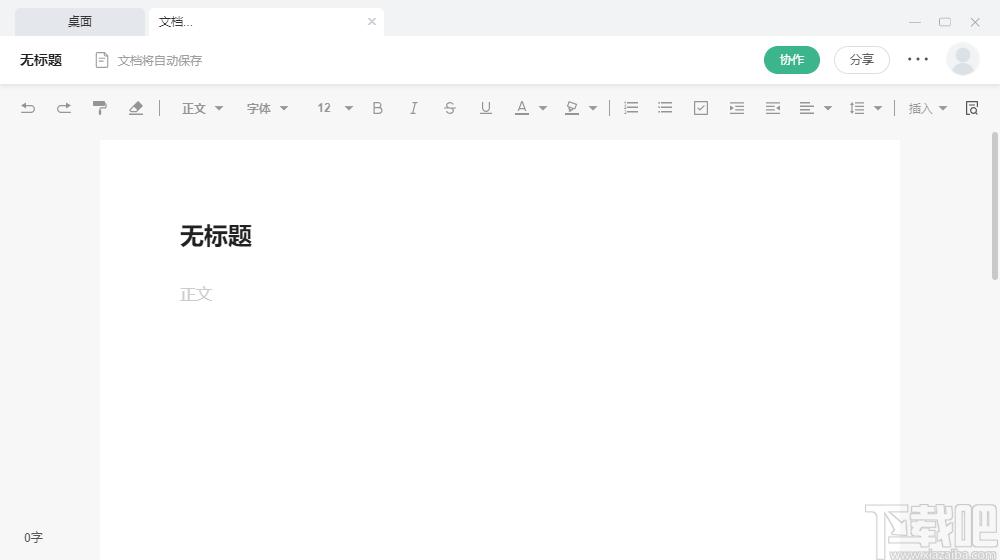Open the 插入 insert menu
The height and width of the screenshot is (560, 1000).
(927, 108)
